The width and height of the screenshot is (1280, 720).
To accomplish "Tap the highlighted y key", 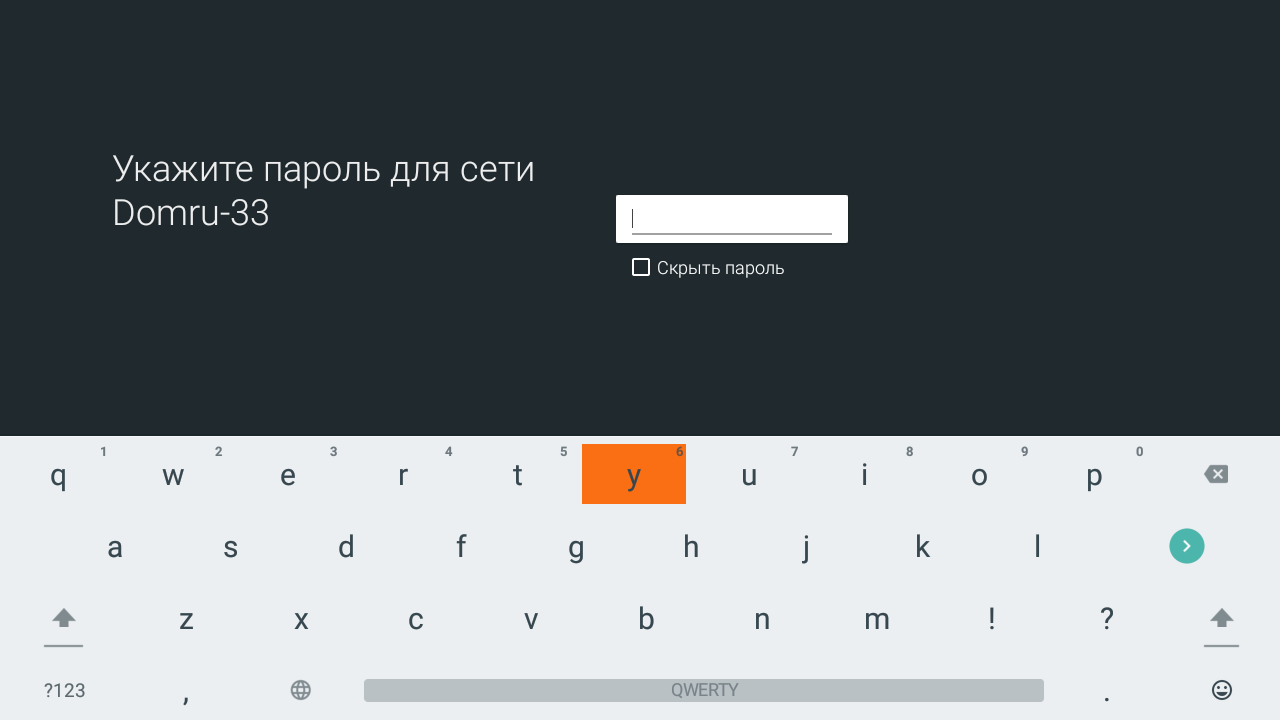I will click(x=634, y=474).
